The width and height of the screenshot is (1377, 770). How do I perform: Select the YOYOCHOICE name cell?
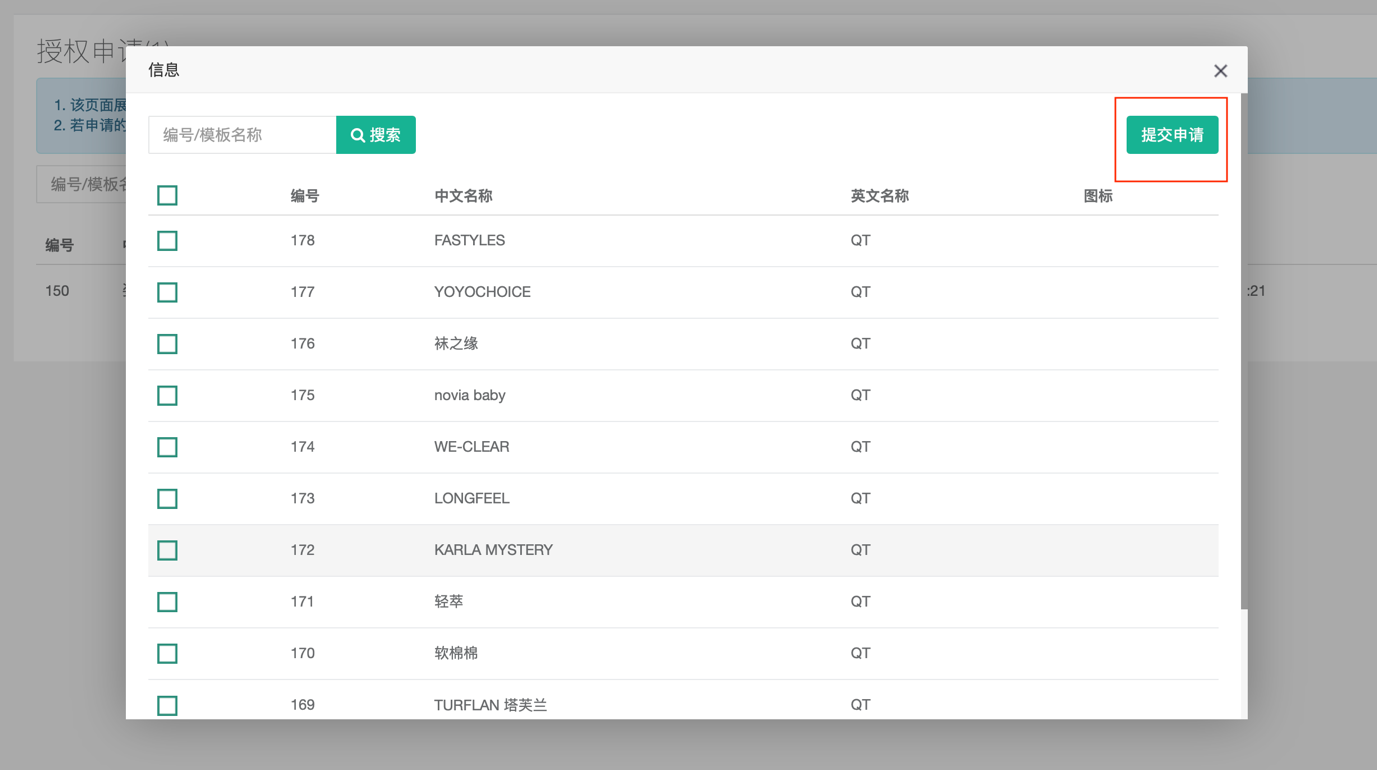pyautogui.click(x=482, y=292)
